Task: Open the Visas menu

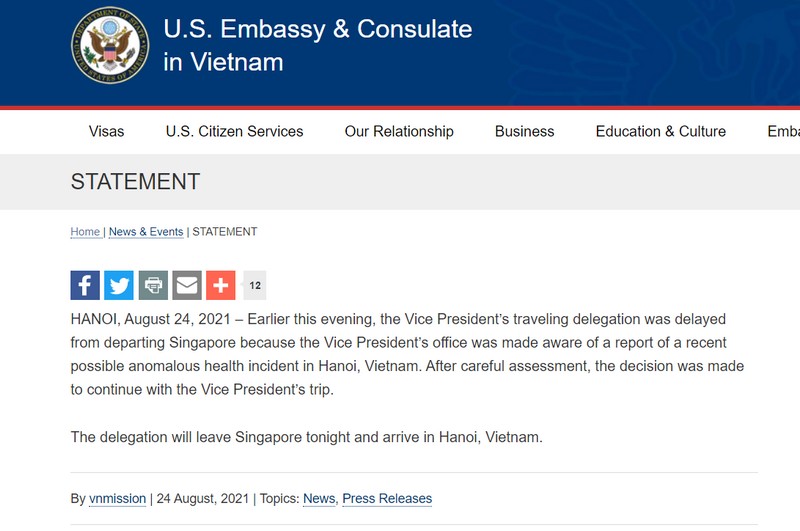Action: pyautogui.click(x=106, y=132)
